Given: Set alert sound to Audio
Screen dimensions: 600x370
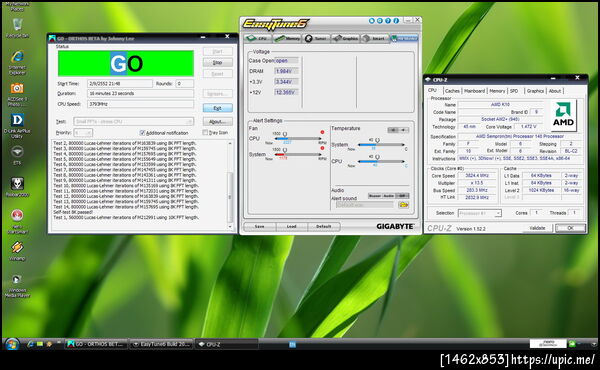Looking at the screenshot, I should coord(388,196).
